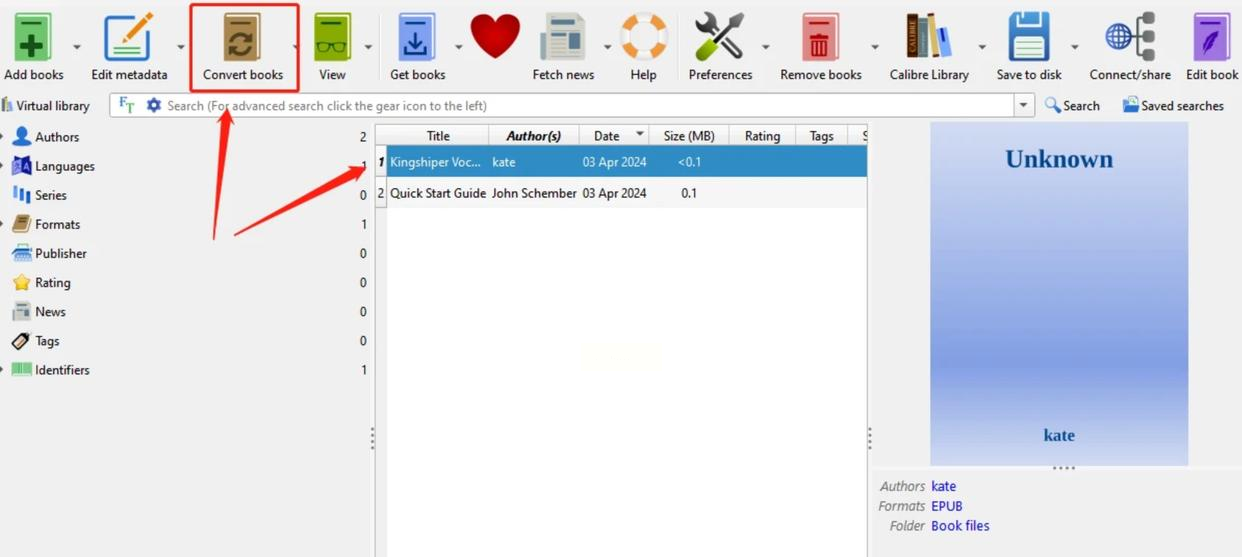The image size is (1242, 557).
Task: Click author John Schember cell
Action: 534,193
